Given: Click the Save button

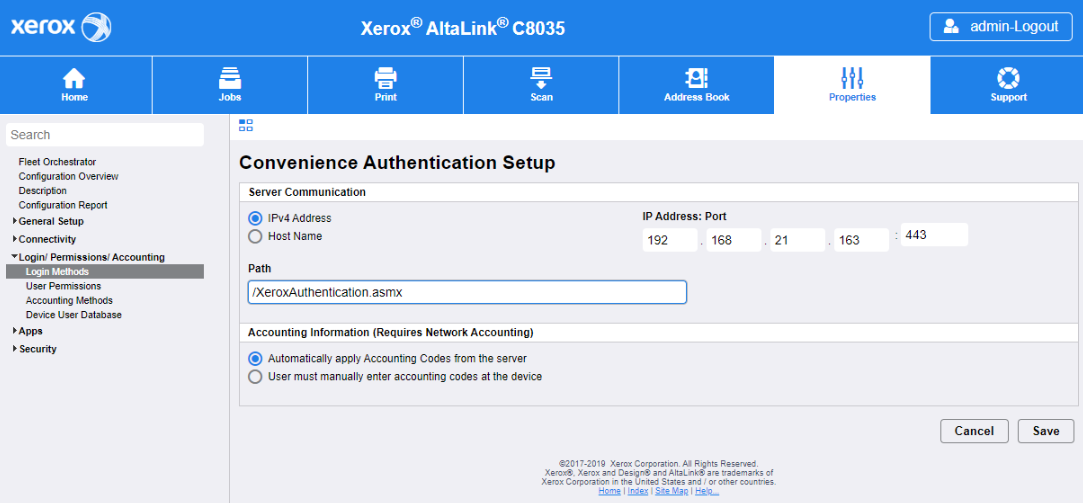Looking at the screenshot, I should tap(1045, 431).
